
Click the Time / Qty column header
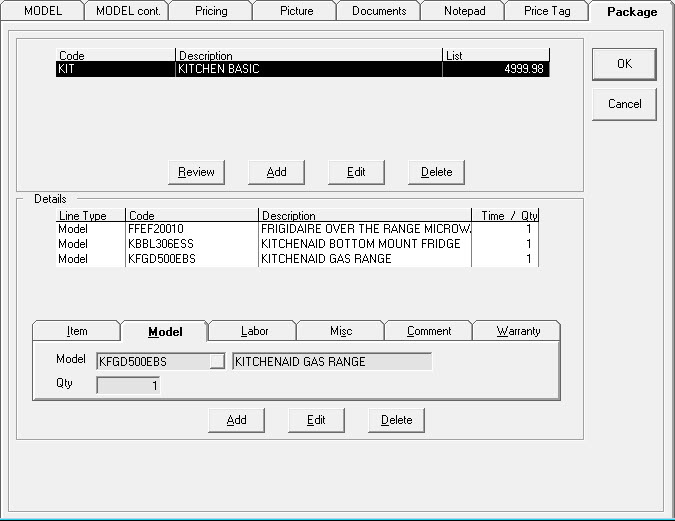tap(505, 215)
